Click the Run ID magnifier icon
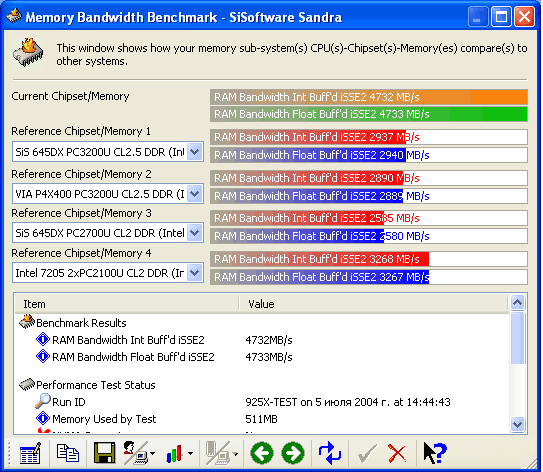 (43, 401)
